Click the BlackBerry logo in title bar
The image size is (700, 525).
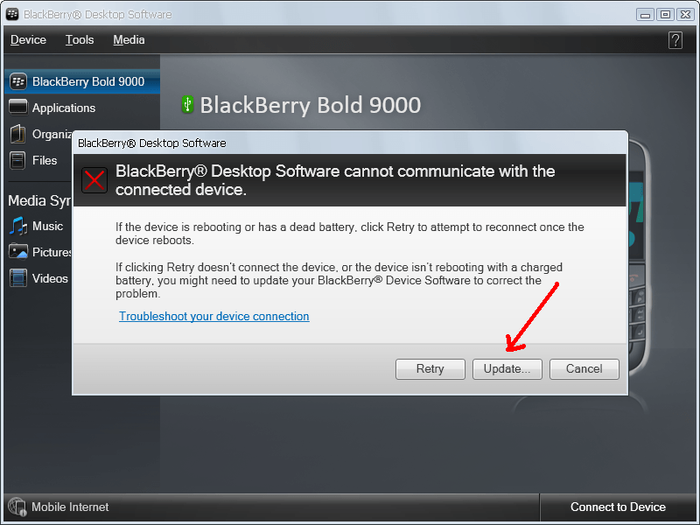[12, 14]
